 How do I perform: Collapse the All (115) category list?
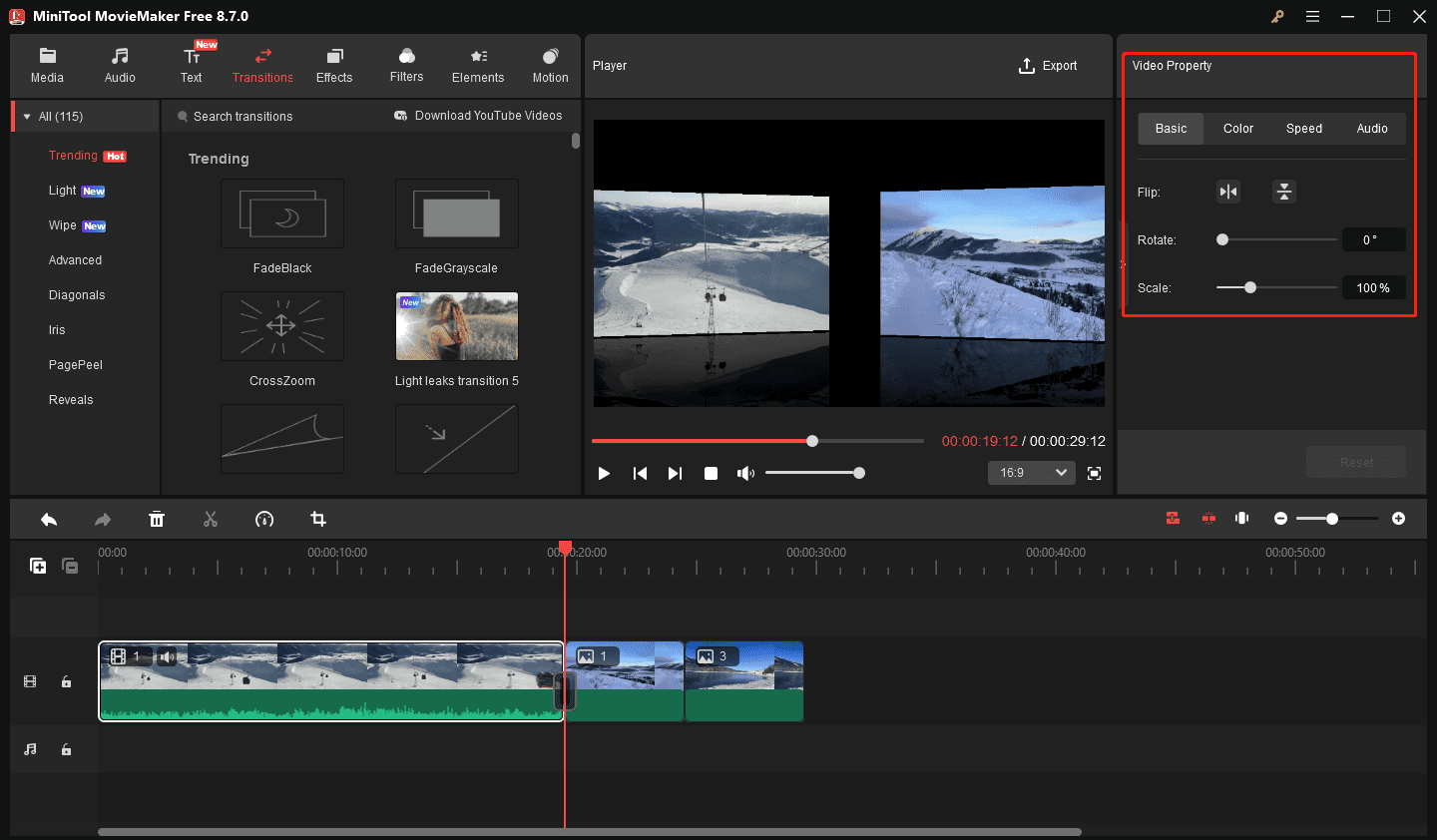(27, 117)
